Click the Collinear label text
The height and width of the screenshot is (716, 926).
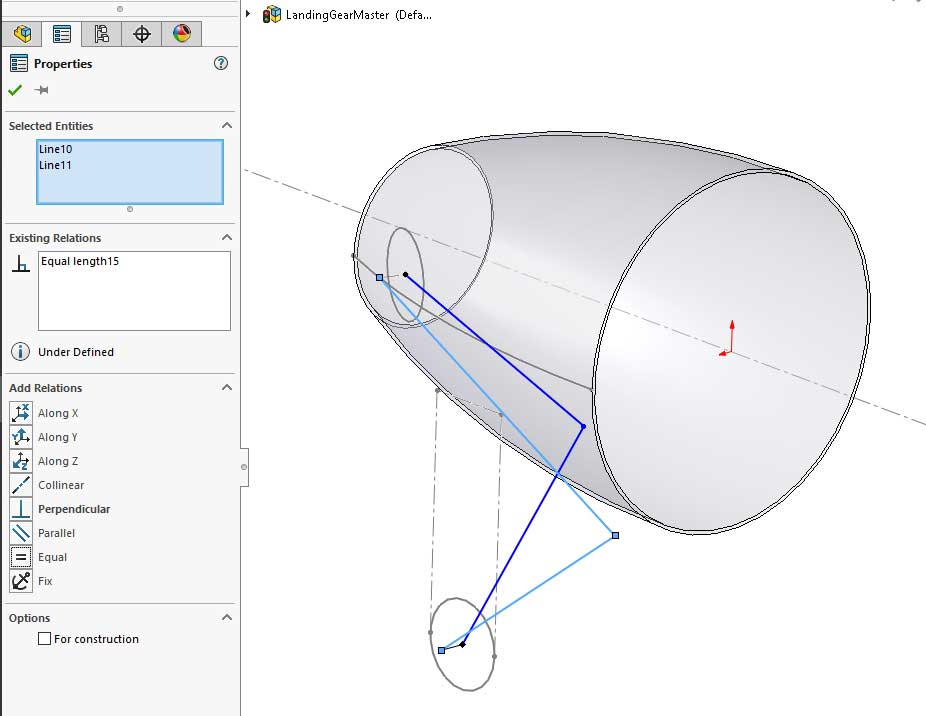tap(61, 485)
